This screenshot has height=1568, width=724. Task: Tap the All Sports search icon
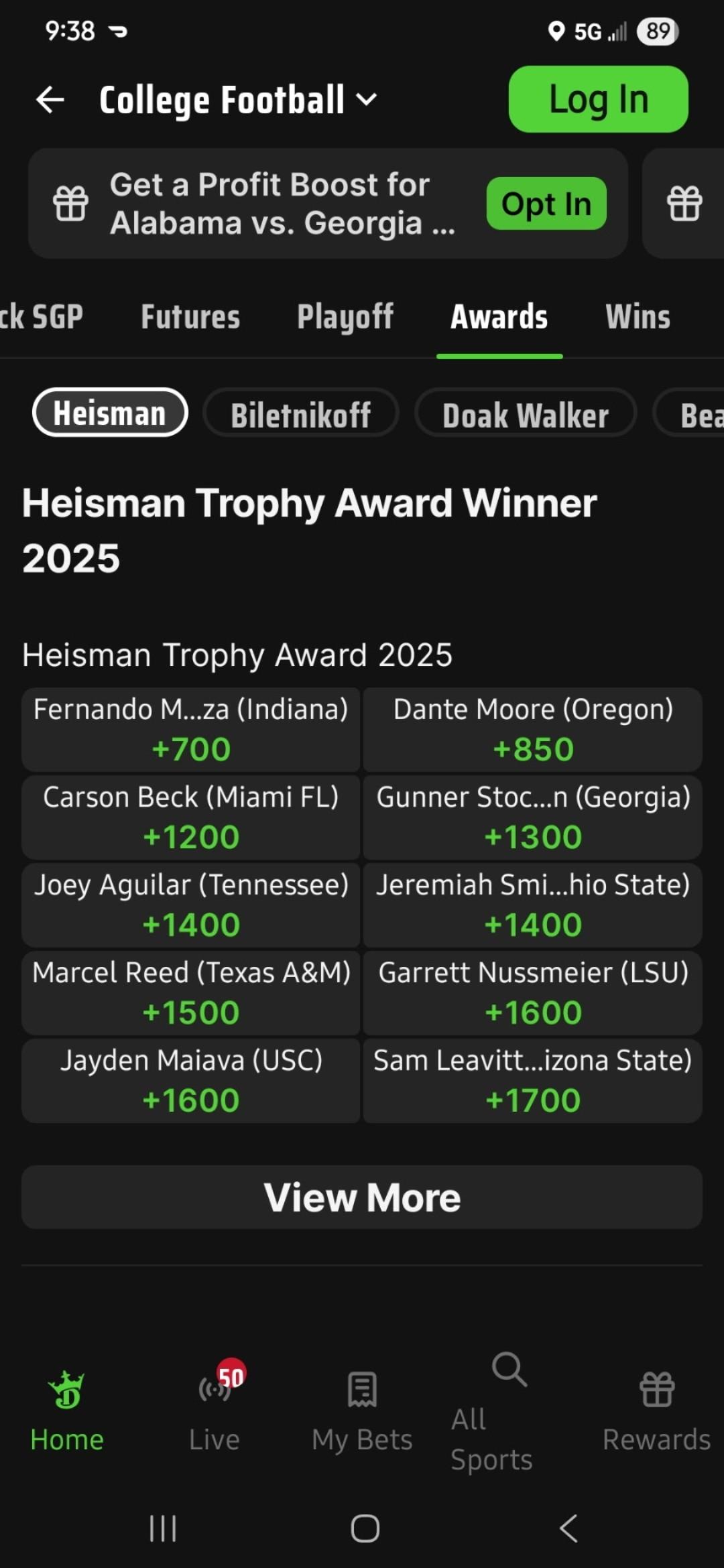509,1370
